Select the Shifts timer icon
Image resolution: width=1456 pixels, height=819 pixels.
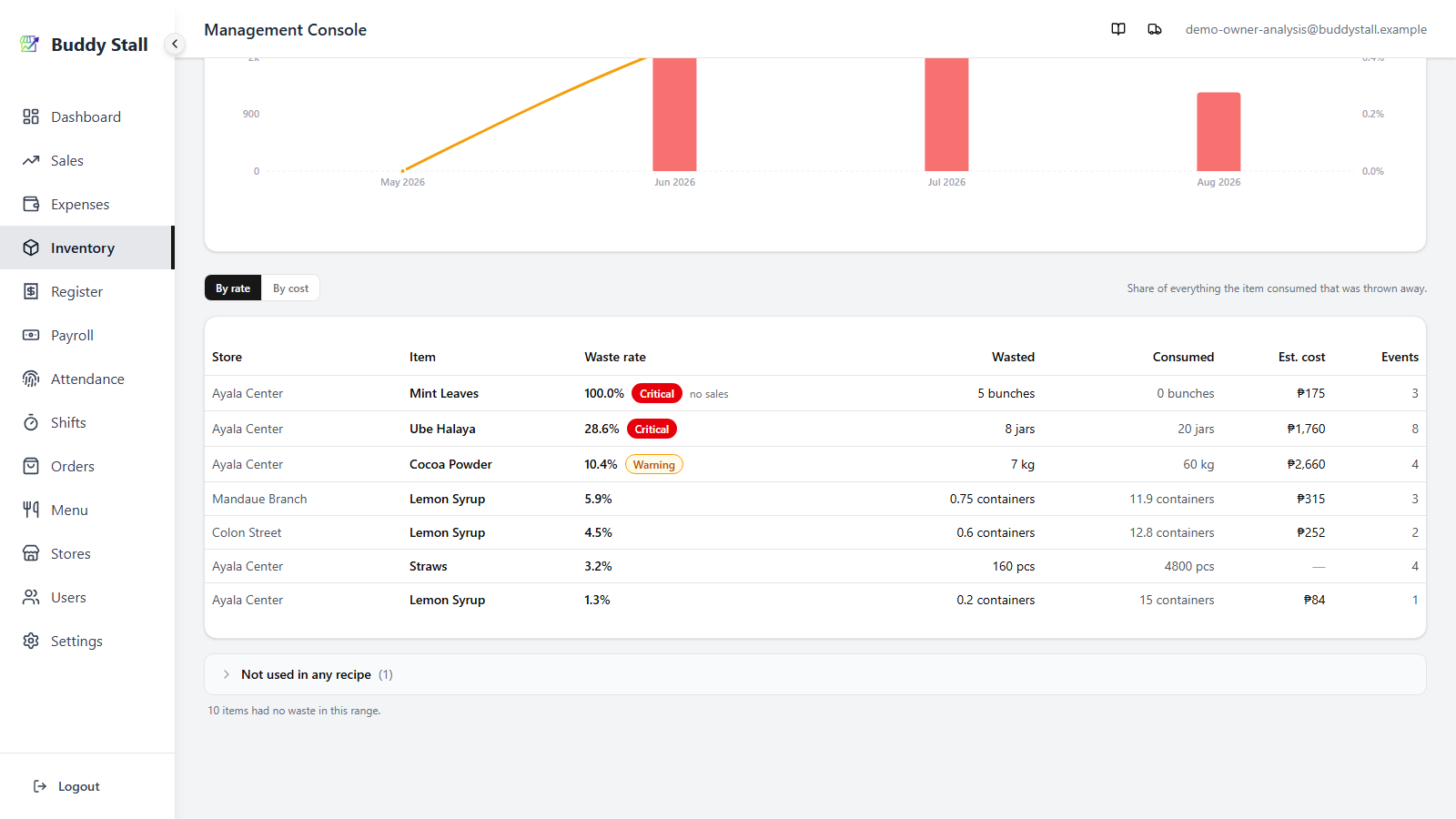31,422
